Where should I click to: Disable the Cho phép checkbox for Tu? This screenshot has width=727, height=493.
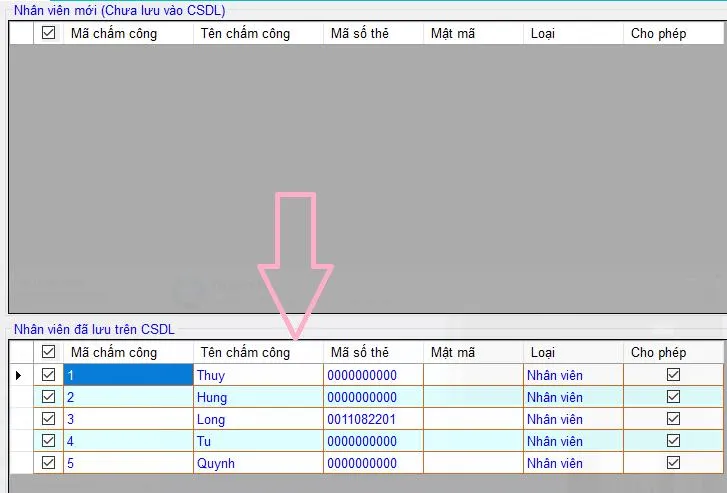coord(673,441)
